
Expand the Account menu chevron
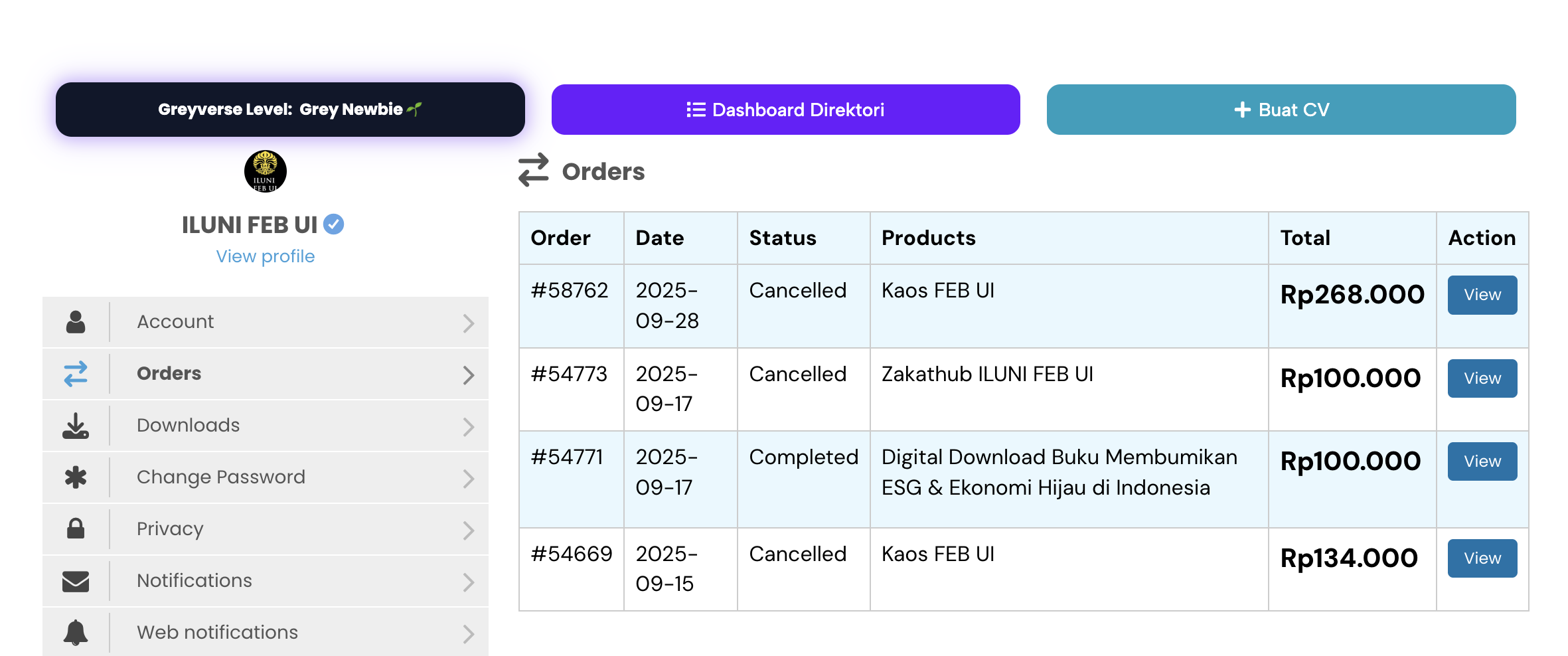click(x=468, y=323)
